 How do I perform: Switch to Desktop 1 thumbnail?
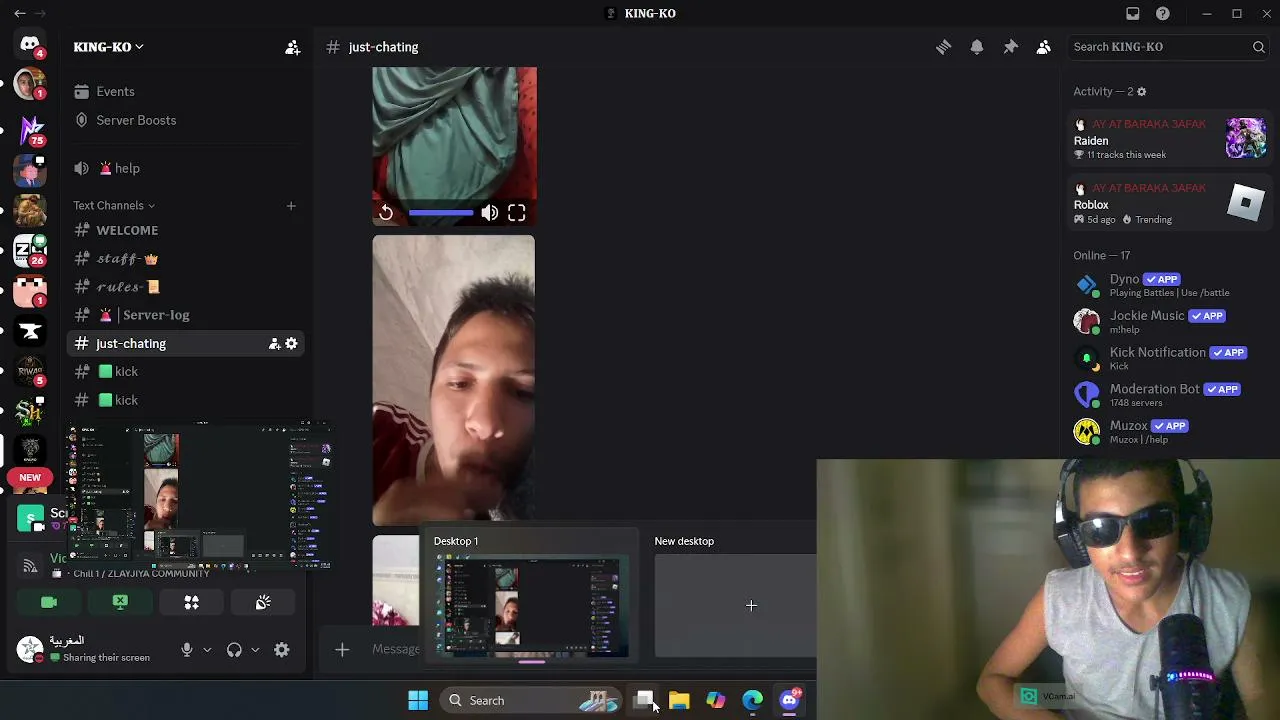pos(531,598)
